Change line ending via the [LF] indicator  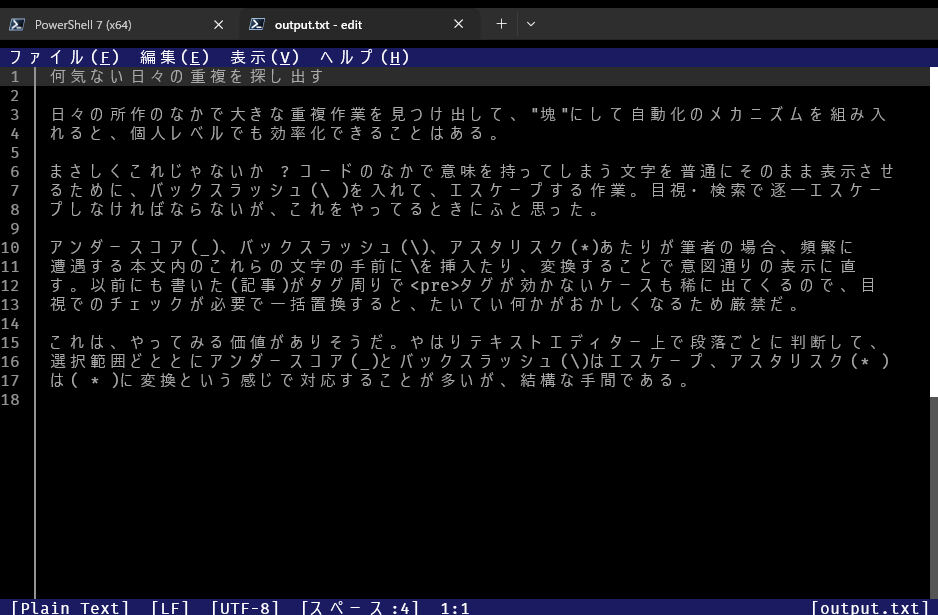[x=170, y=608]
